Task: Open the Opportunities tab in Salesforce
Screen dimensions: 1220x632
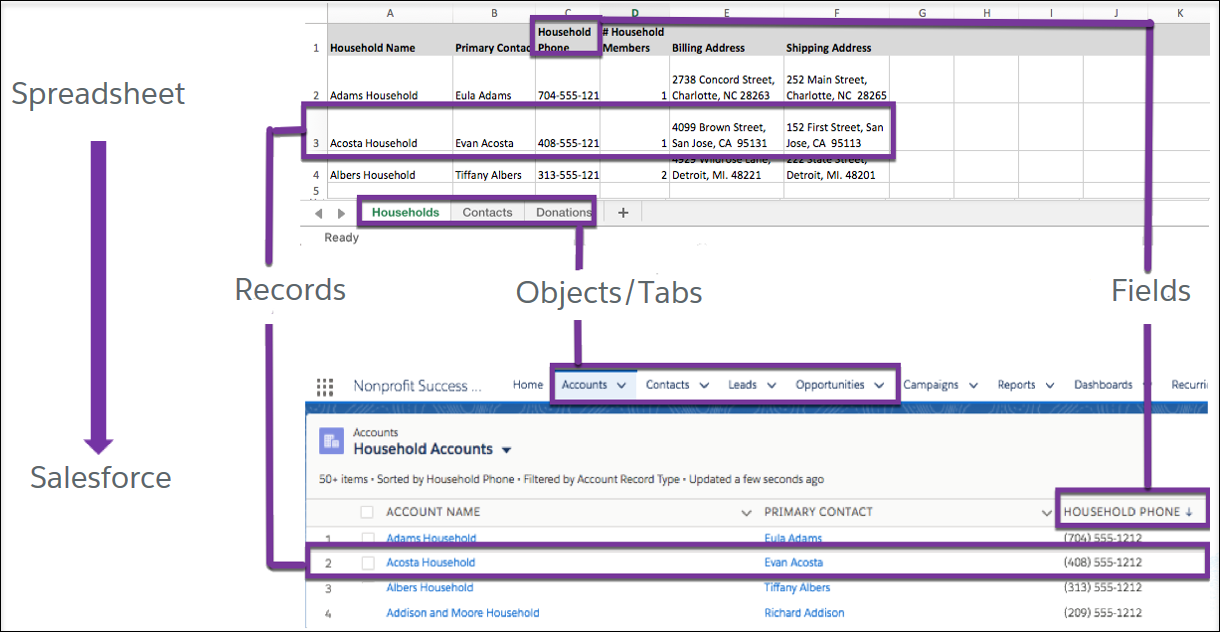Action: click(830, 385)
